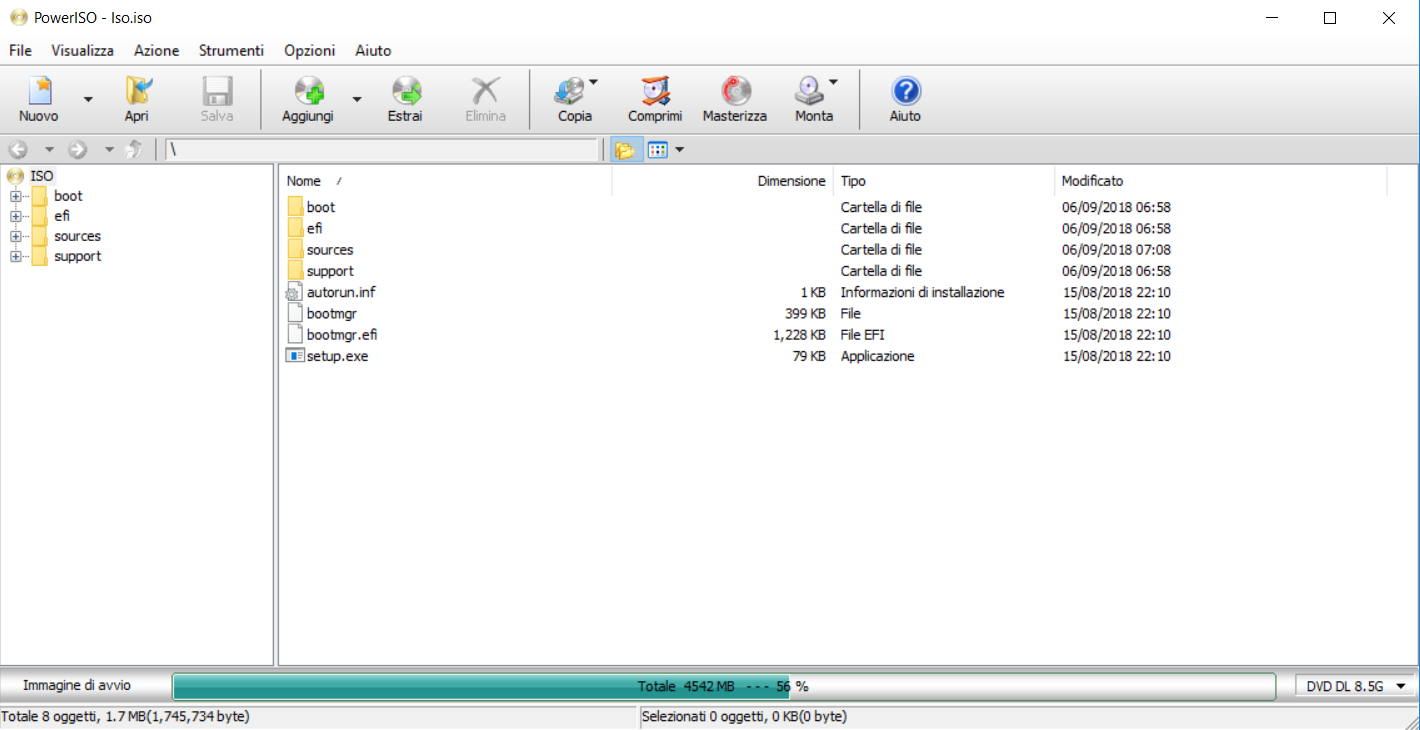Open the Opzioni menu
The height and width of the screenshot is (730, 1420).
[x=310, y=50]
